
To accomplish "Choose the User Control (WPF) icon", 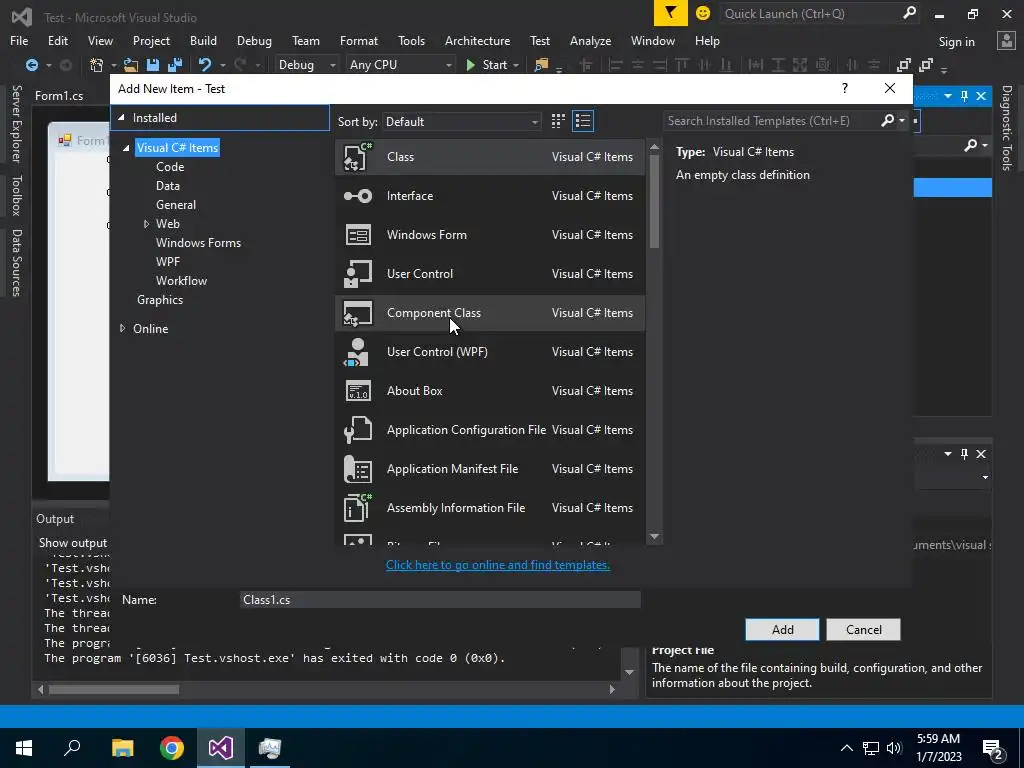I will (x=357, y=352).
